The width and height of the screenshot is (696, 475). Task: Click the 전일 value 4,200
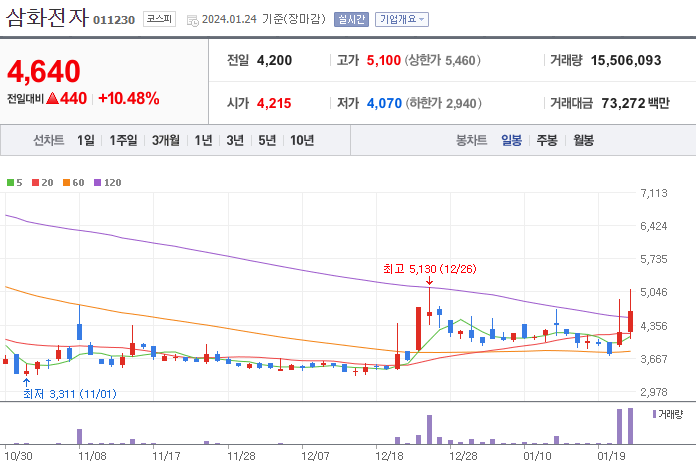click(274, 60)
